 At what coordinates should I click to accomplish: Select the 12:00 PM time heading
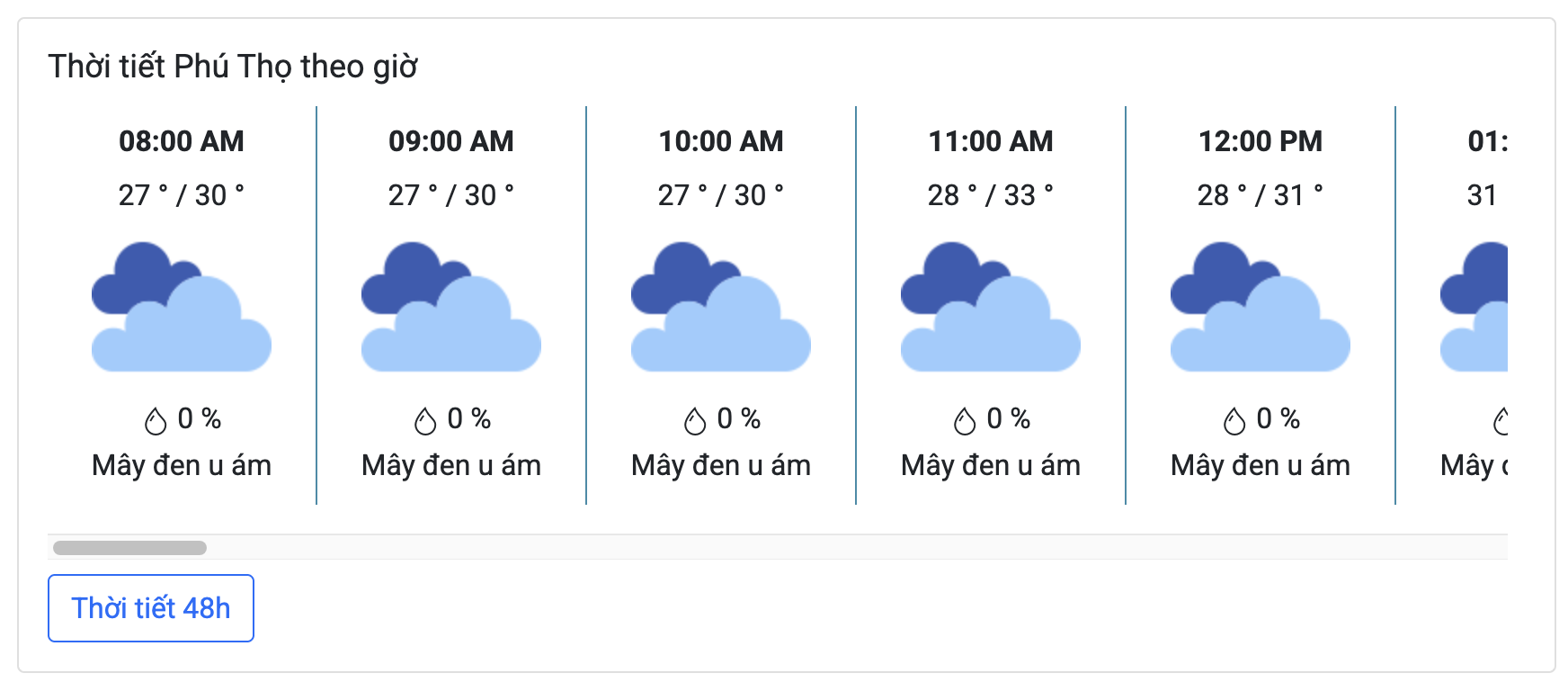1261,141
